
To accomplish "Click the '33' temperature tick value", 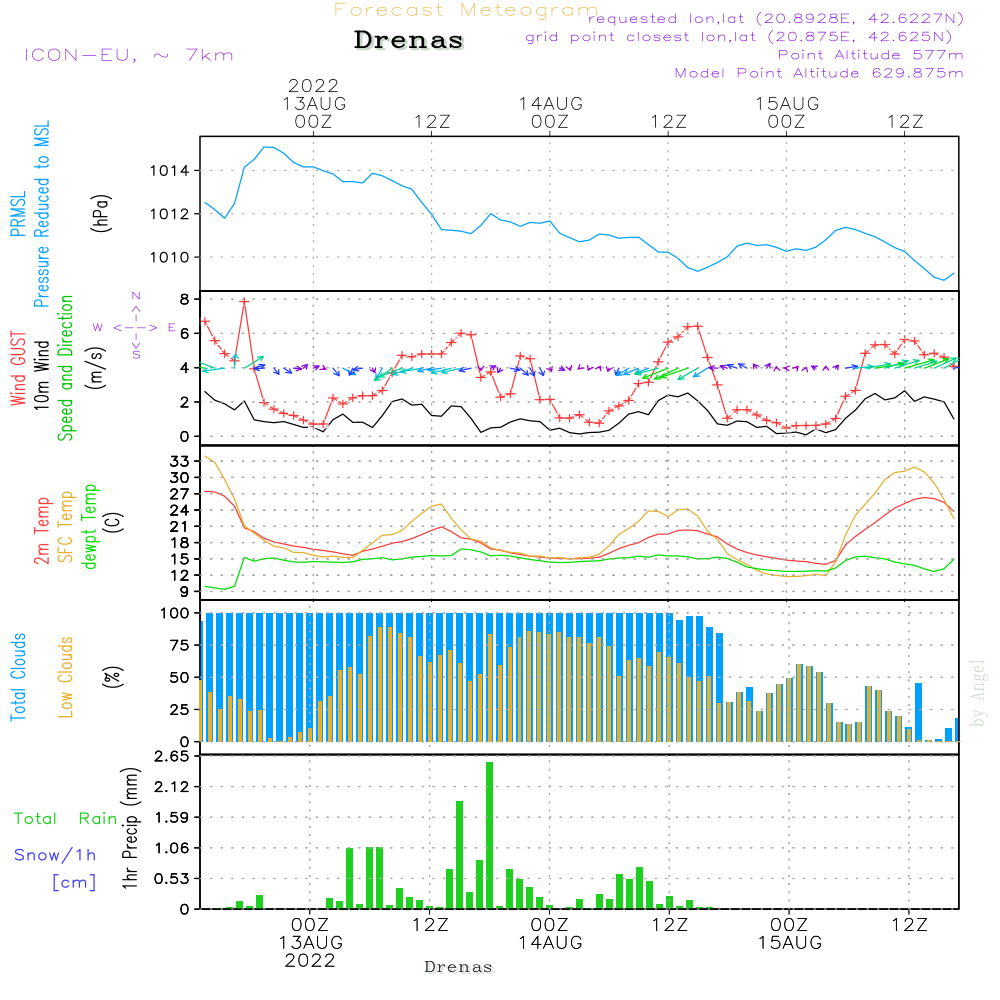I will [x=180, y=461].
